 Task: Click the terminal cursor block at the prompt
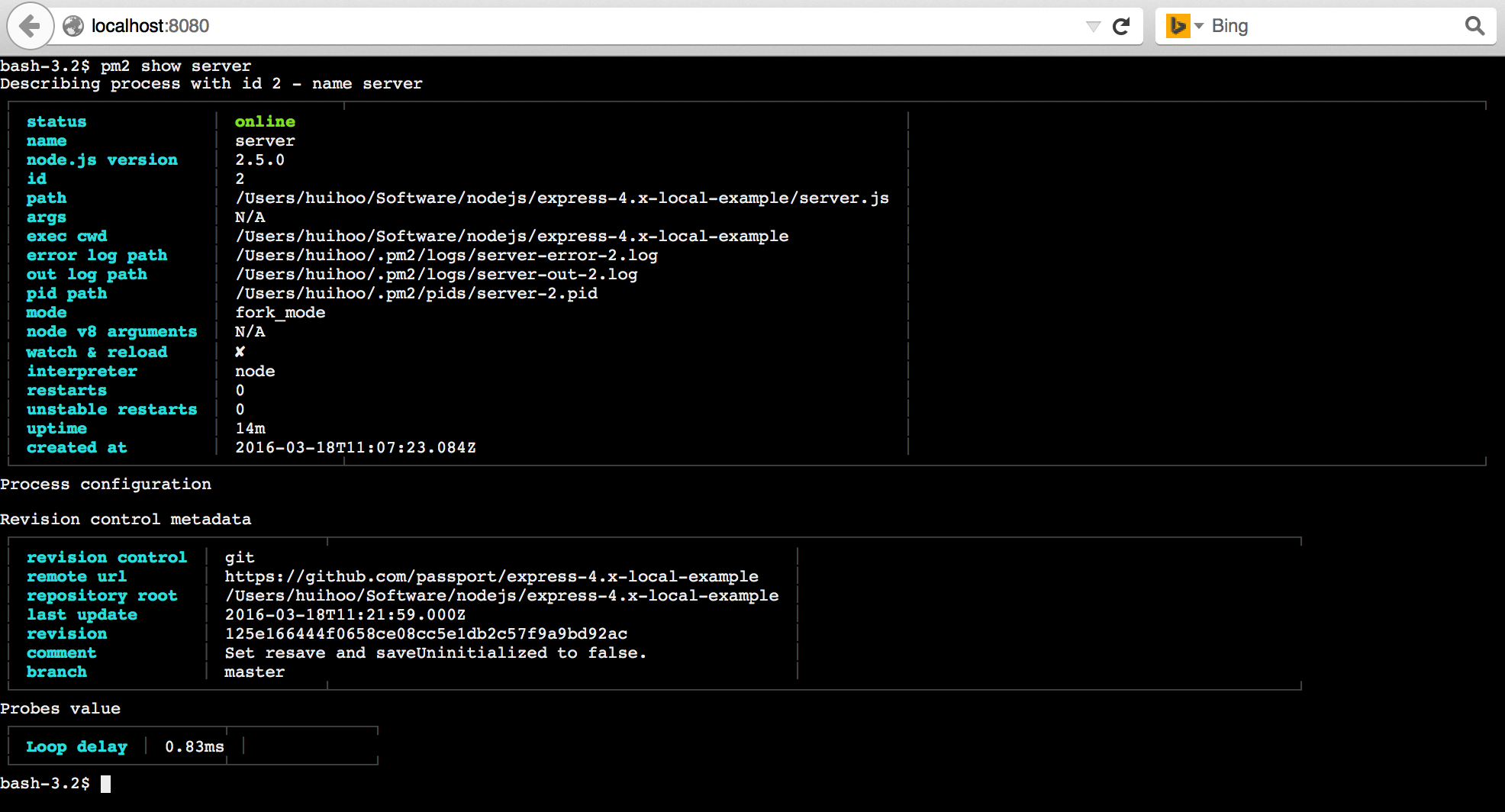coord(106,784)
